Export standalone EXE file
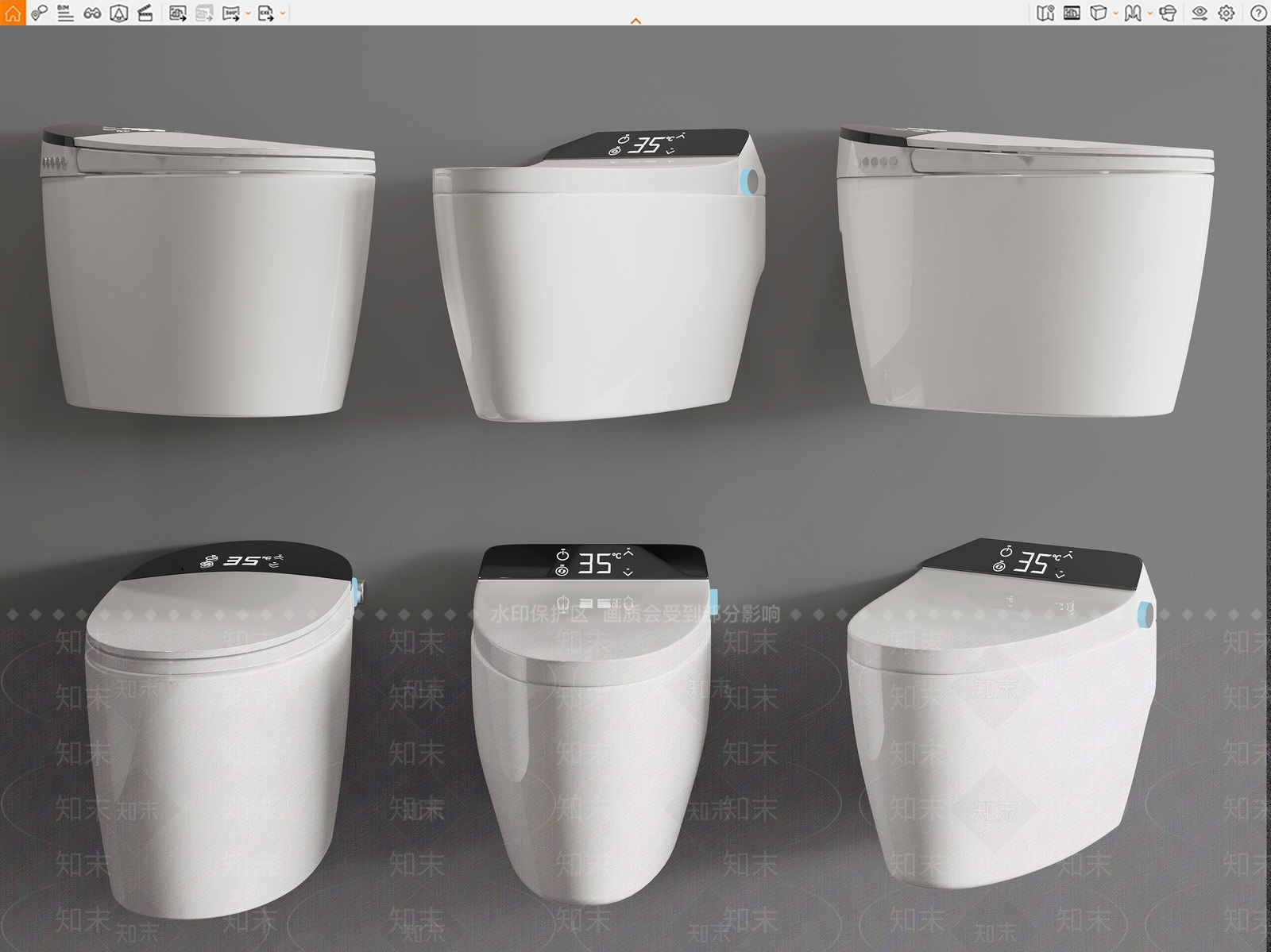Image resolution: width=1271 pixels, height=952 pixels. [265, 13]
